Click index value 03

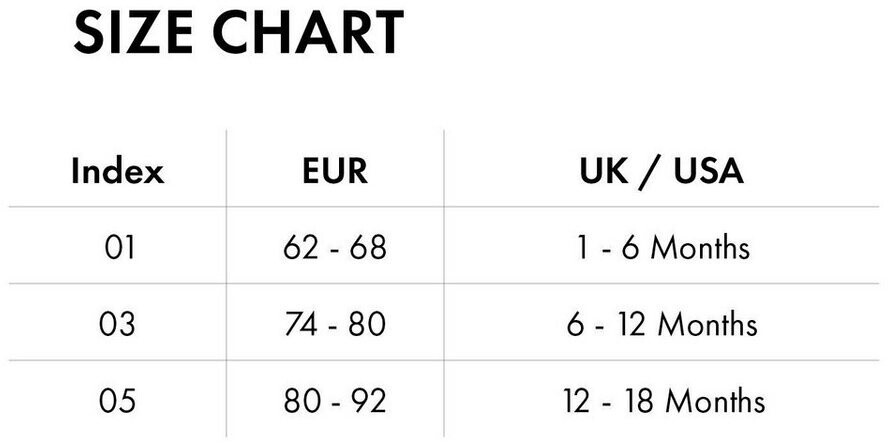pyautogui.click(x=118, y=324)
